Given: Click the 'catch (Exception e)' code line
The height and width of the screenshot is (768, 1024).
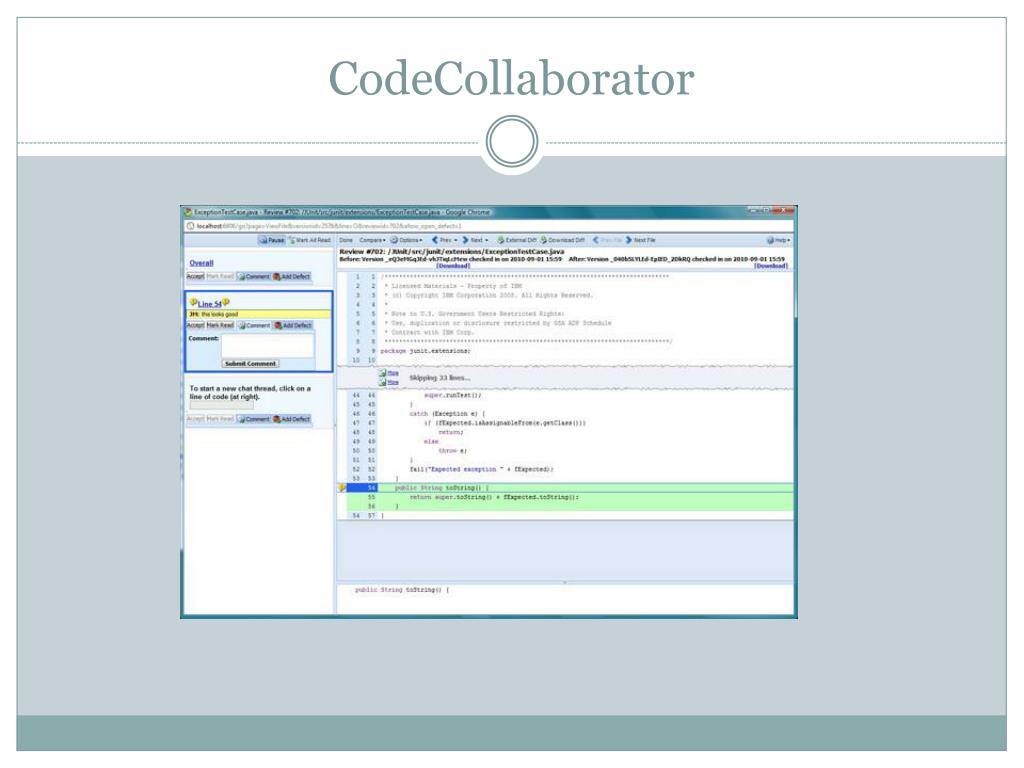Looking at the screenshot, I should [x=447, y=413].
